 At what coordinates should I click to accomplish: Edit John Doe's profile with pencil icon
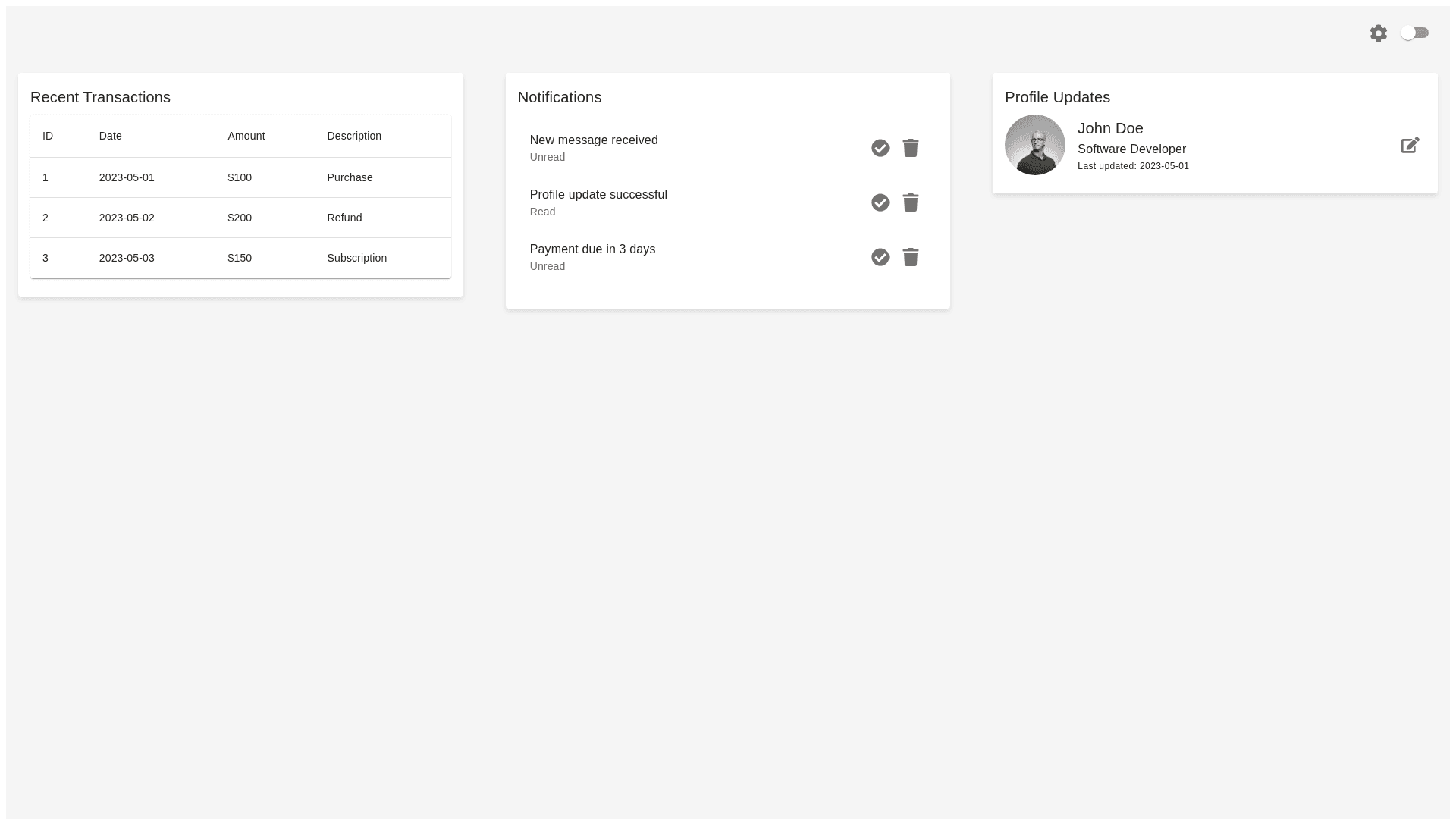click(1410, 145)
